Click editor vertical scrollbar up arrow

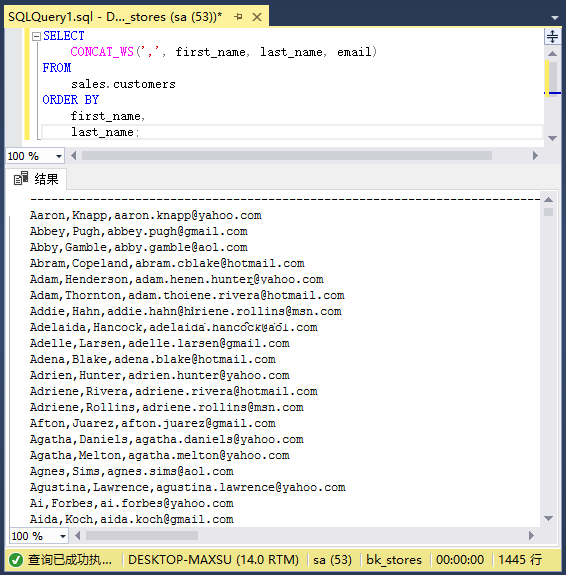[552, 54]
